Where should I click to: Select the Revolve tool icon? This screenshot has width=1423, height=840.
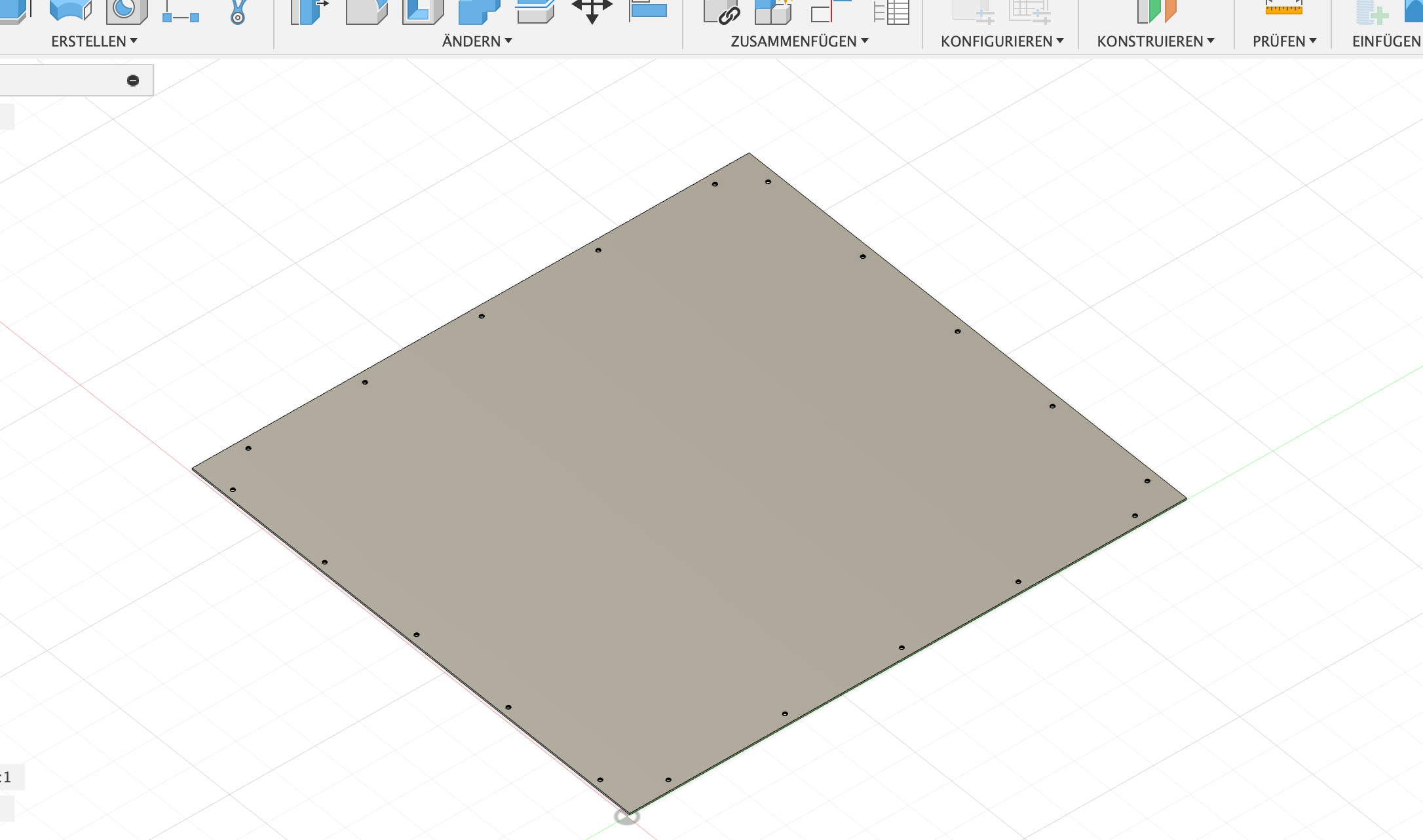pyautogui.click(x=70, y=10)
